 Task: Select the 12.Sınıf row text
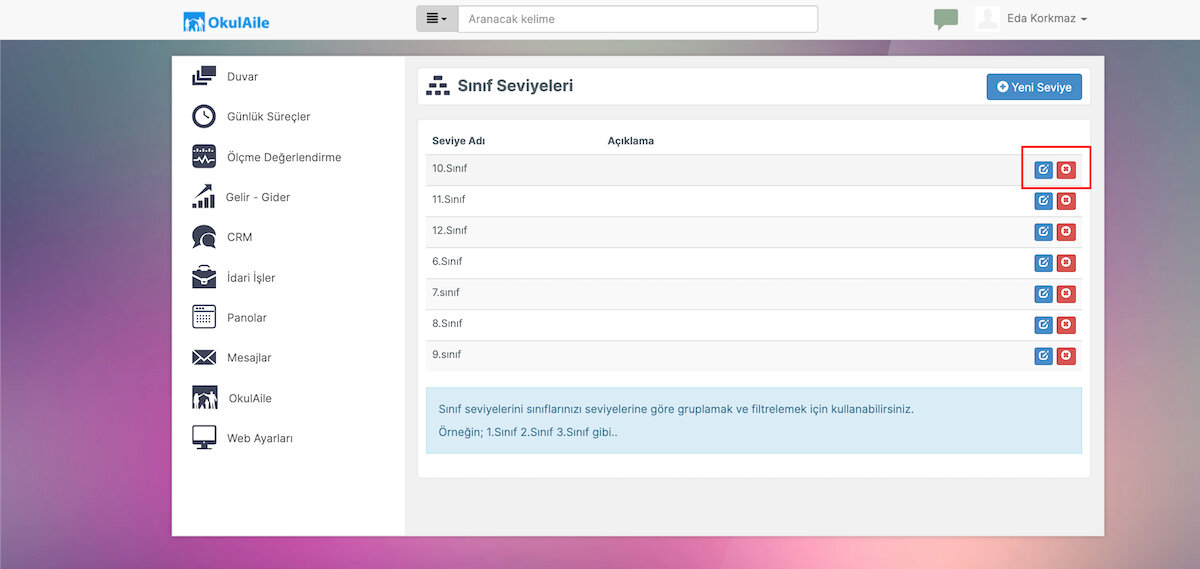tap(449, 230)
